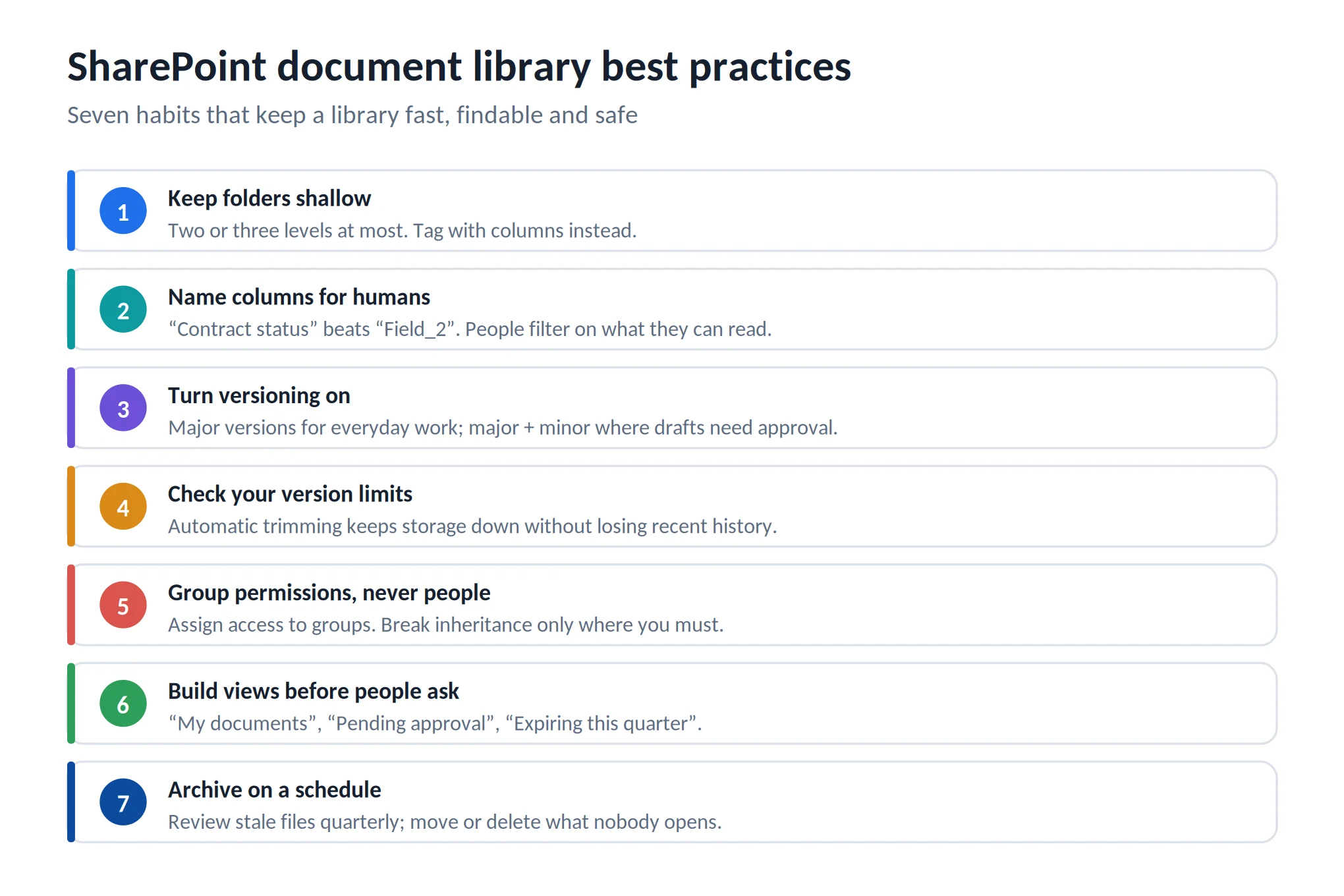Click the "My documents", "Pending approval" description
The height and width of the screenshot is (896, 1344).
tap(435, 723)
